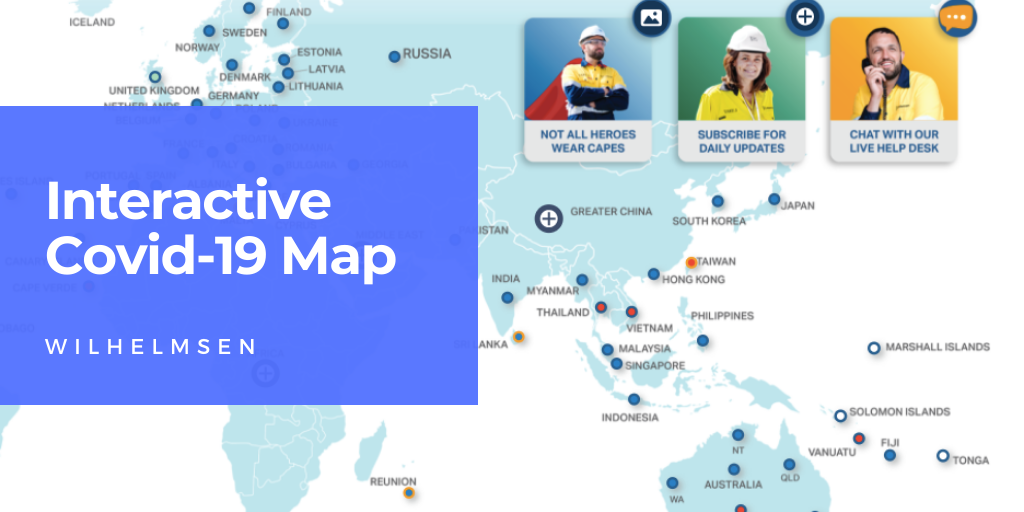Screen dimensions: 1024x512
Task: Click the plus icon above Subscribe card
Action: [804, 17]
